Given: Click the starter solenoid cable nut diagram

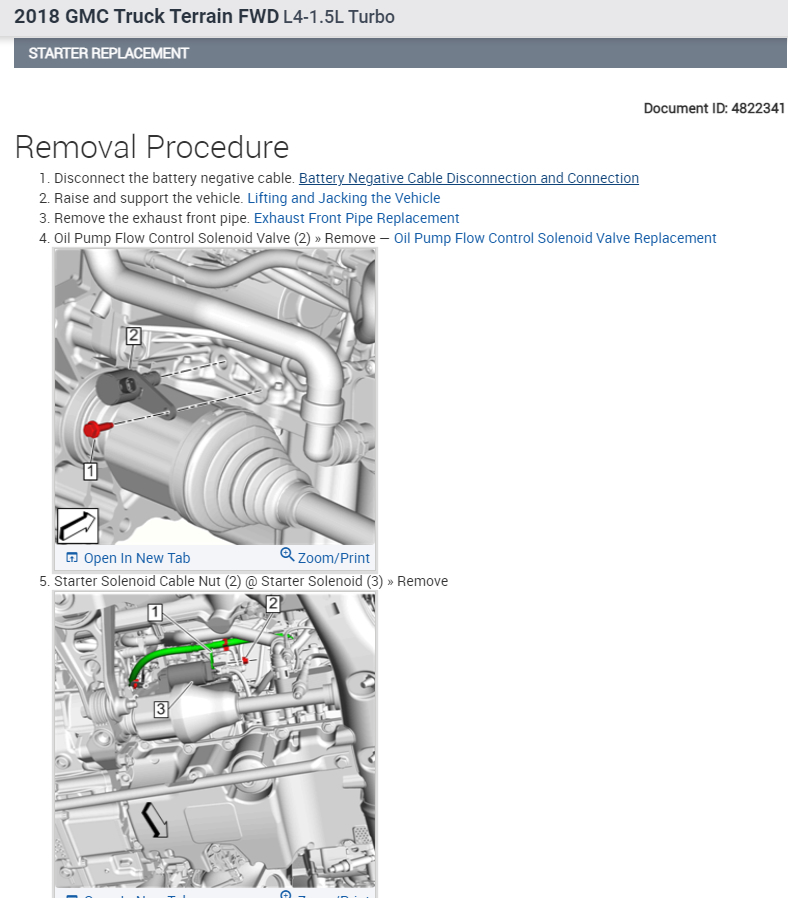Looking at the screenshot, I should [x=215, y=740].
